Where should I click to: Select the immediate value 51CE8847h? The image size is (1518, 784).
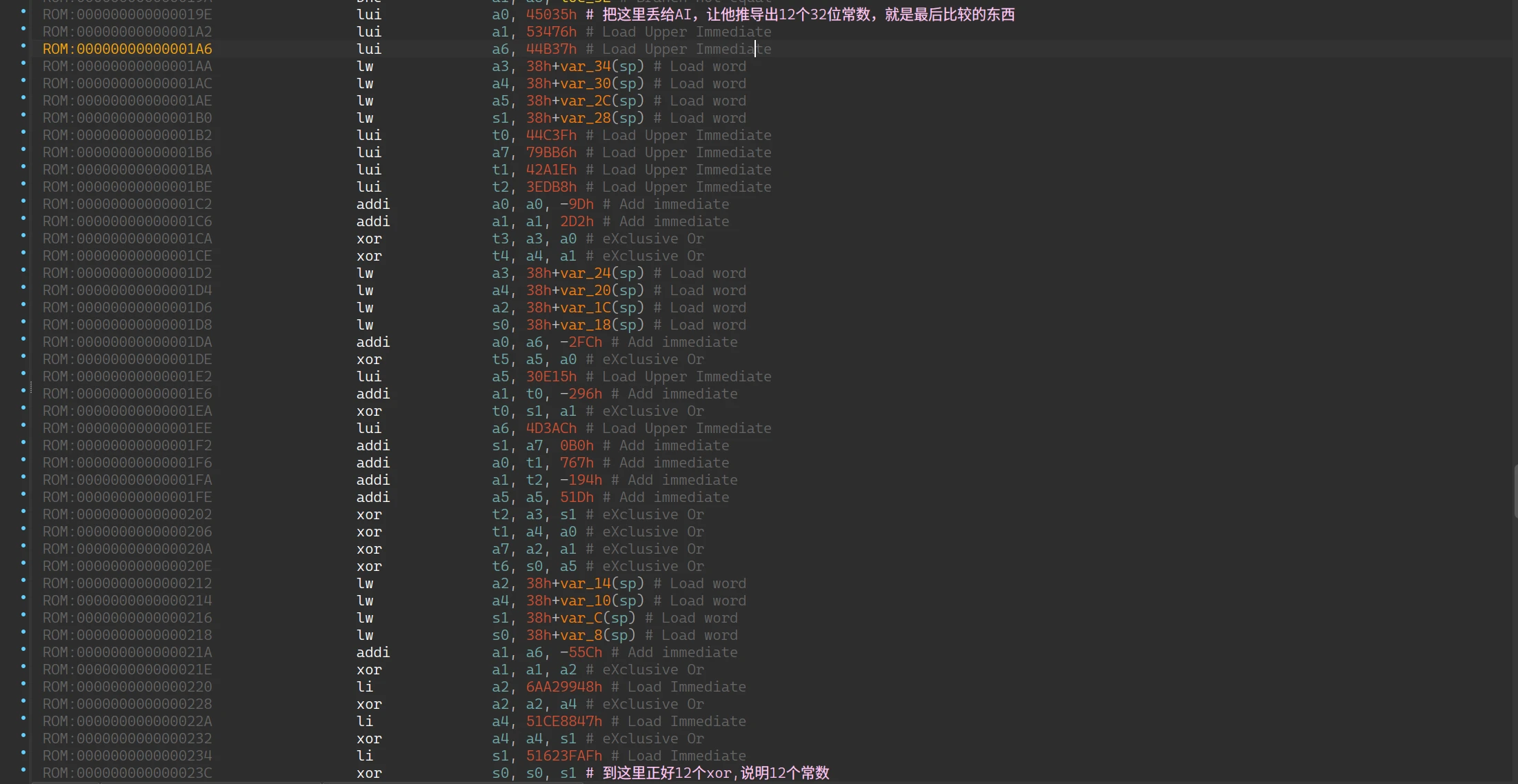coord(563,721)
